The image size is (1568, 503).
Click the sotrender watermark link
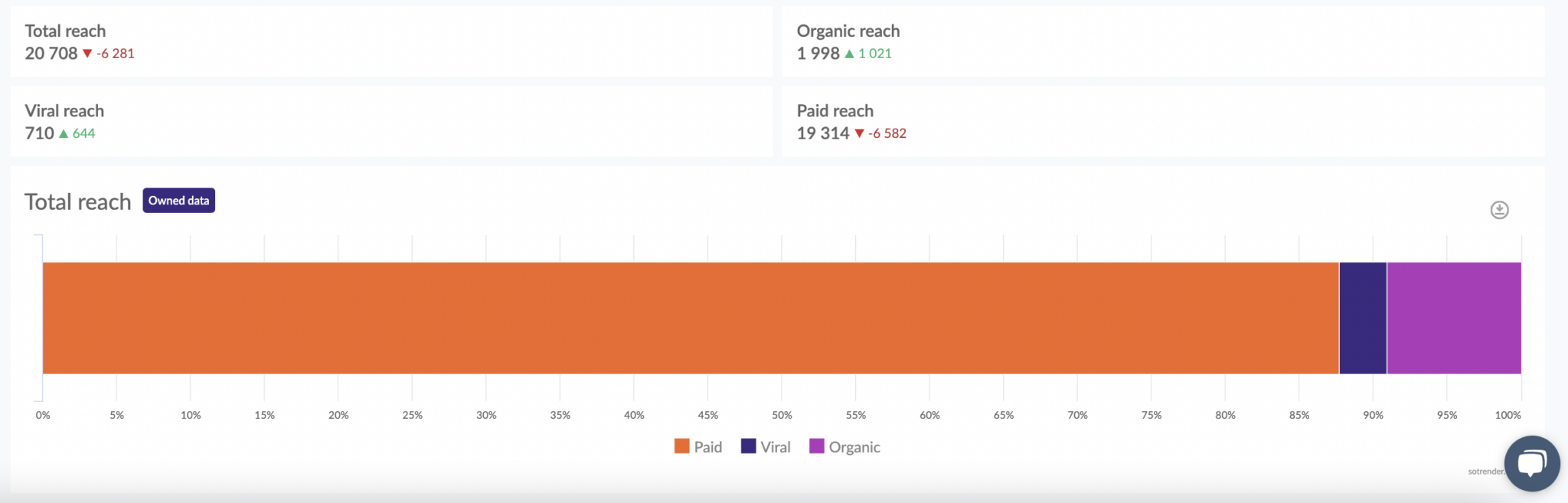tap(1487, 470)
